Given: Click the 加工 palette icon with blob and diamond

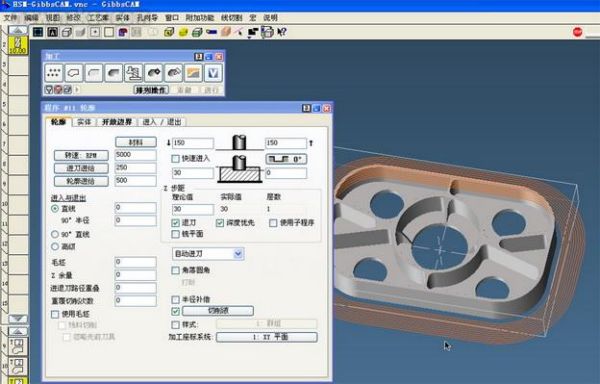Looking at the screenshot, I should (153, 73).
